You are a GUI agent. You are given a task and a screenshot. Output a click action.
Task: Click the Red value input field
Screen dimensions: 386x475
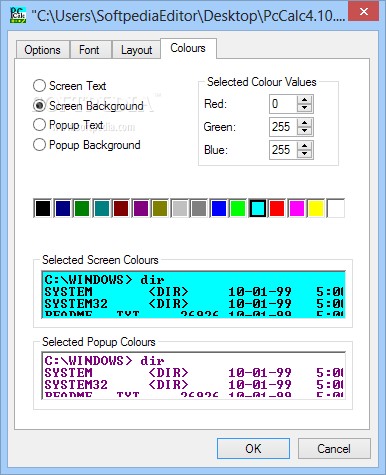tap(283, 104)
